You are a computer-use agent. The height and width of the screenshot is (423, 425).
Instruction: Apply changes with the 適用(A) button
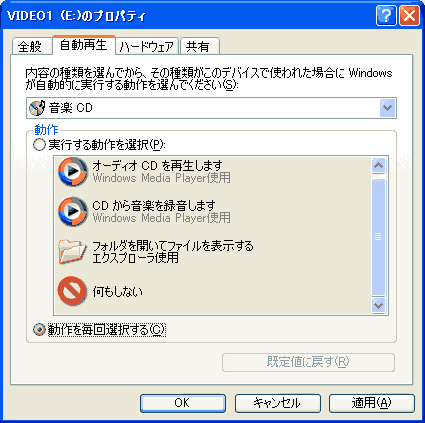(x=372, y=403)
